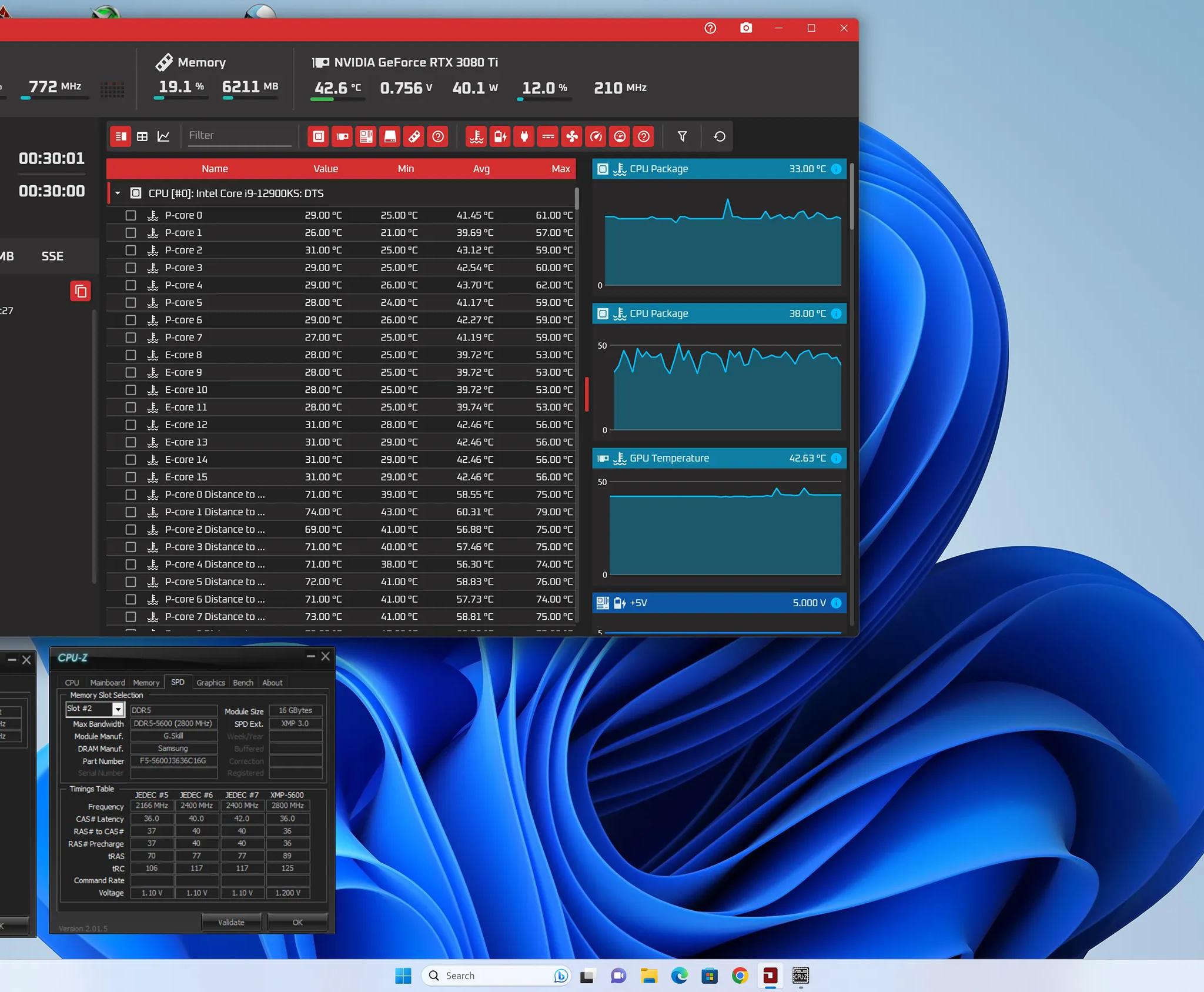1204x992 pixels.
Task: Click the Validate button in CPU-Z
Action: pyautogui.click(x=231, y=922)
